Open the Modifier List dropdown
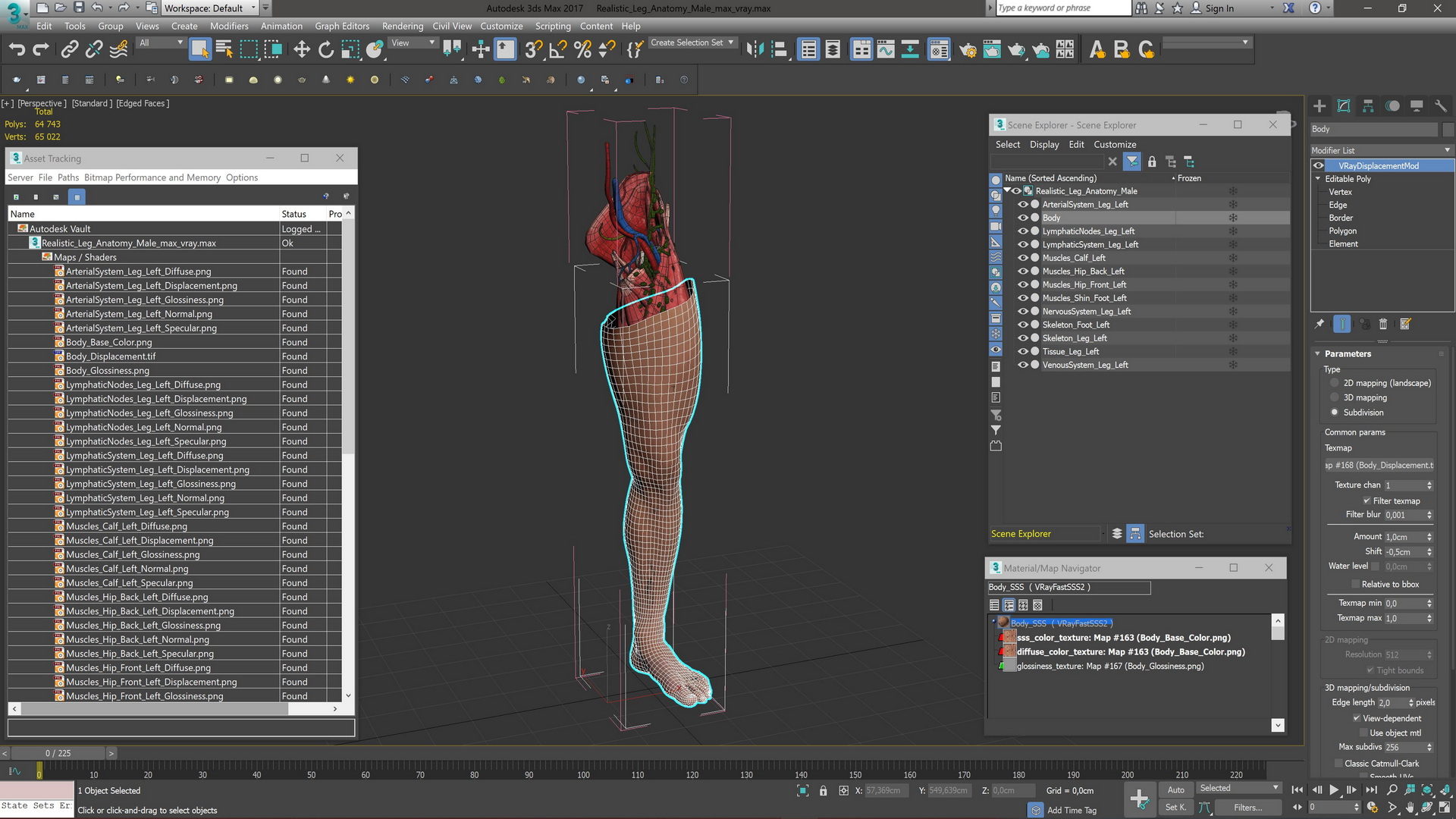 tap(1382, 150)
